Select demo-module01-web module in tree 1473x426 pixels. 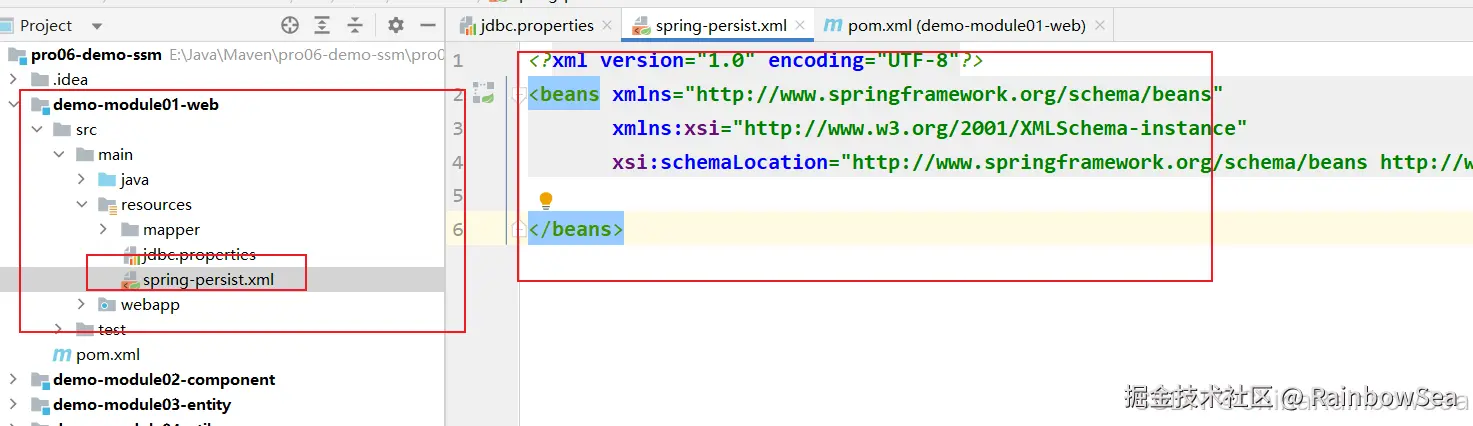[x=136, y=105]
